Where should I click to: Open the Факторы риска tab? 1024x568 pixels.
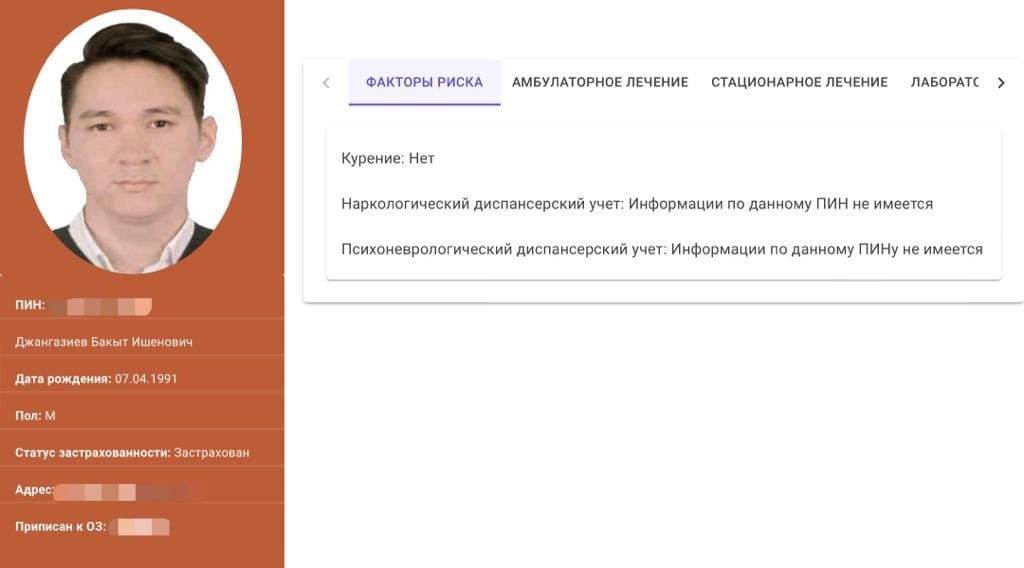[424, 82]
